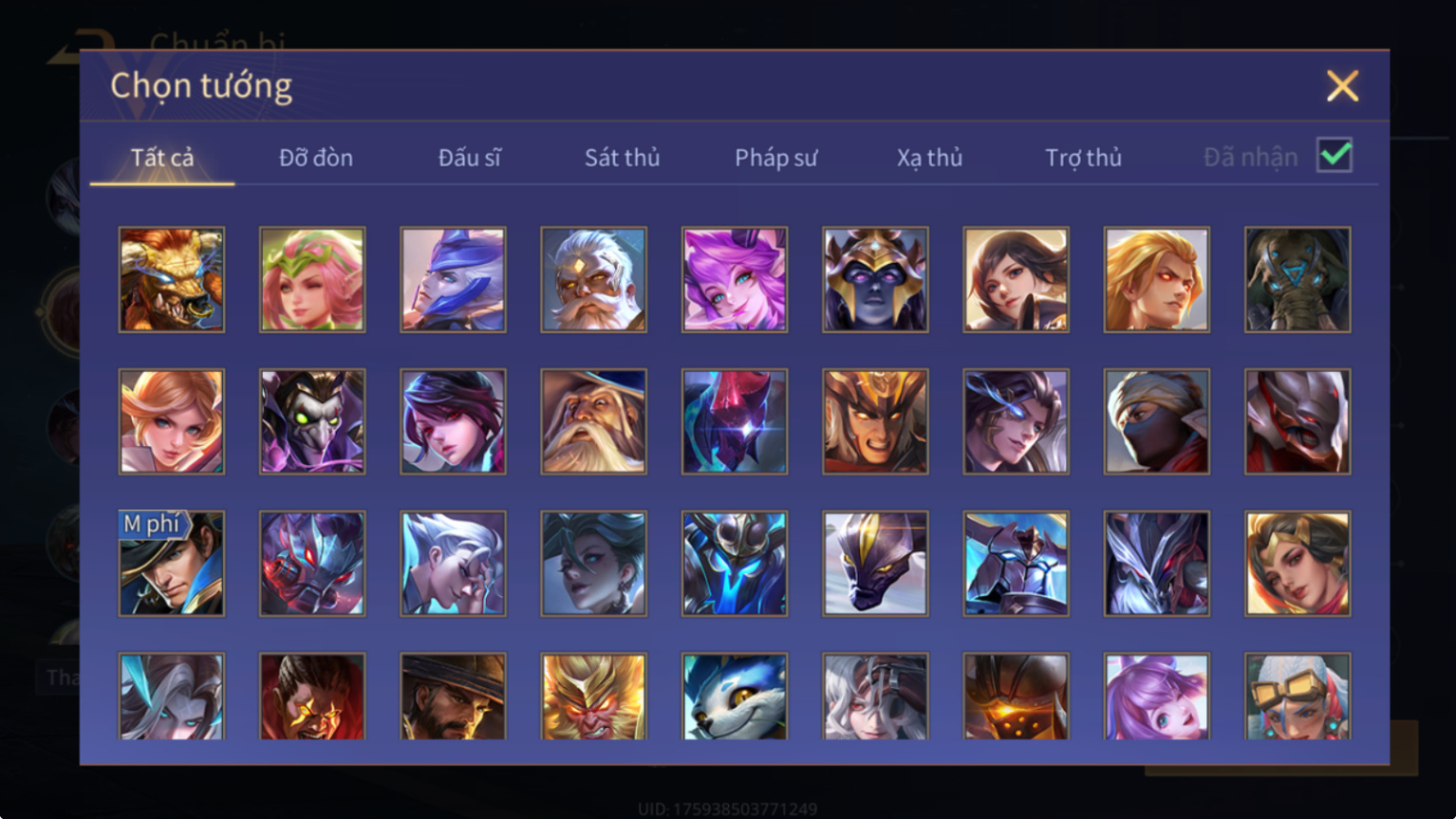Filter by the 'Xạ thủ' tab

929,158
